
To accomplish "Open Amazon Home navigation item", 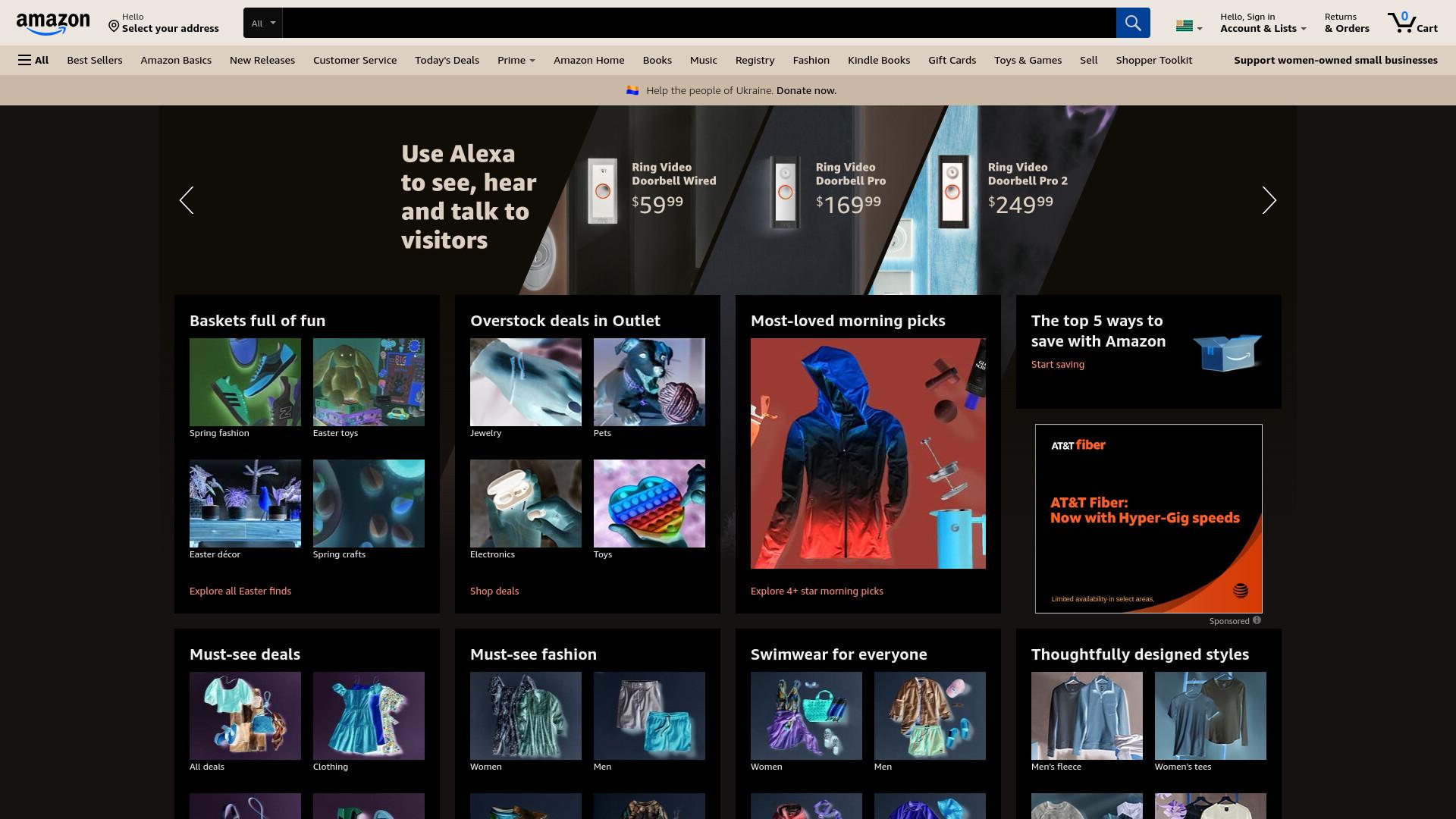I will click(x=589, y=60).
